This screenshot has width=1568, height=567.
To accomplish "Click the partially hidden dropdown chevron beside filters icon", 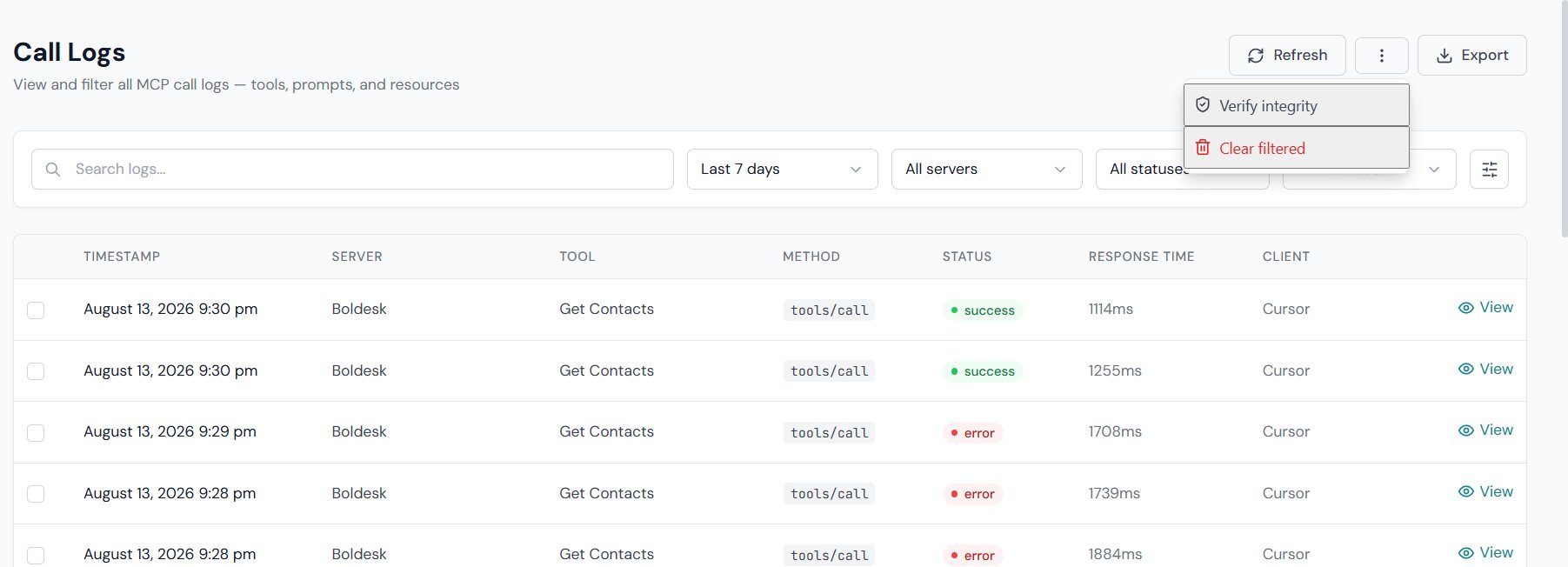I will pos(1434,170).
